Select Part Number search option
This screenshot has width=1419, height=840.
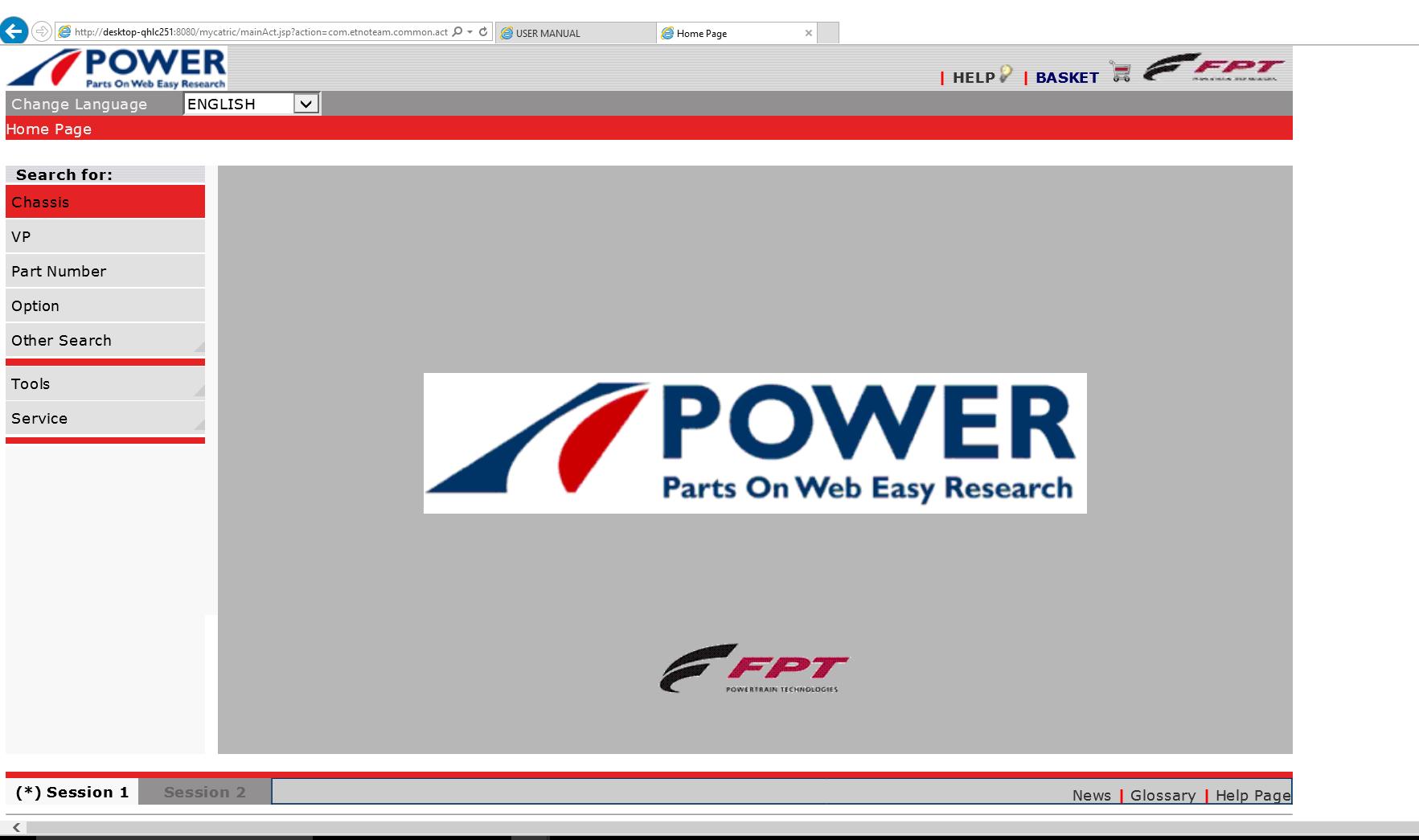tap(105, 271)
